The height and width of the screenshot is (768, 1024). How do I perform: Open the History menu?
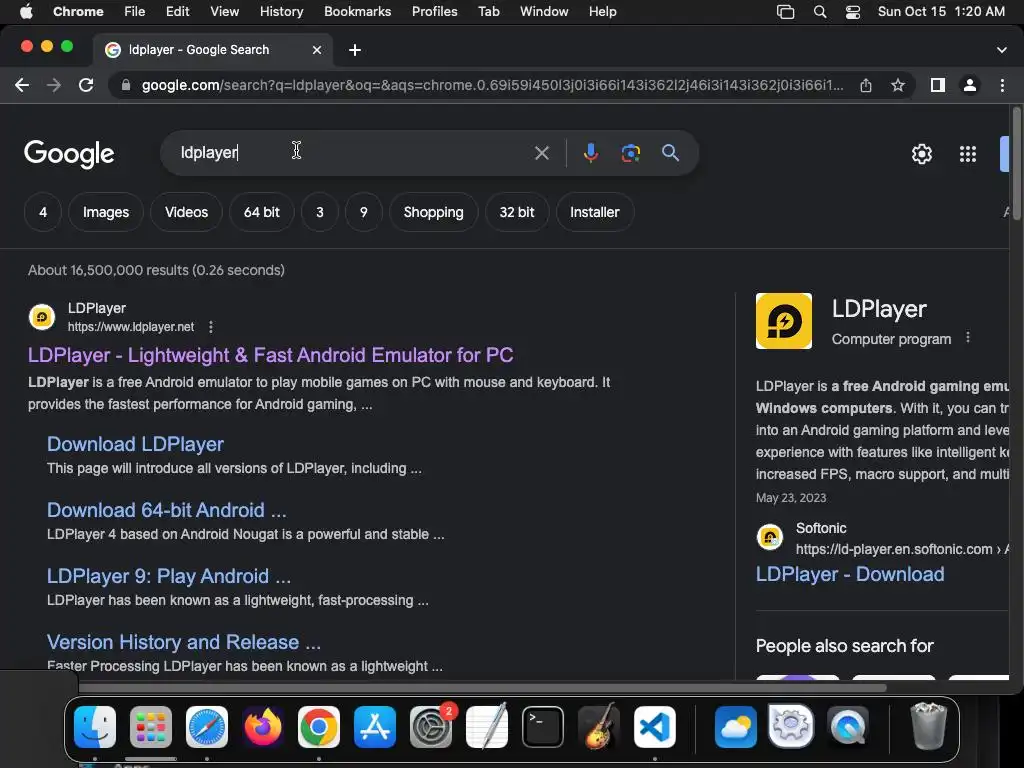tap(281, 12)
